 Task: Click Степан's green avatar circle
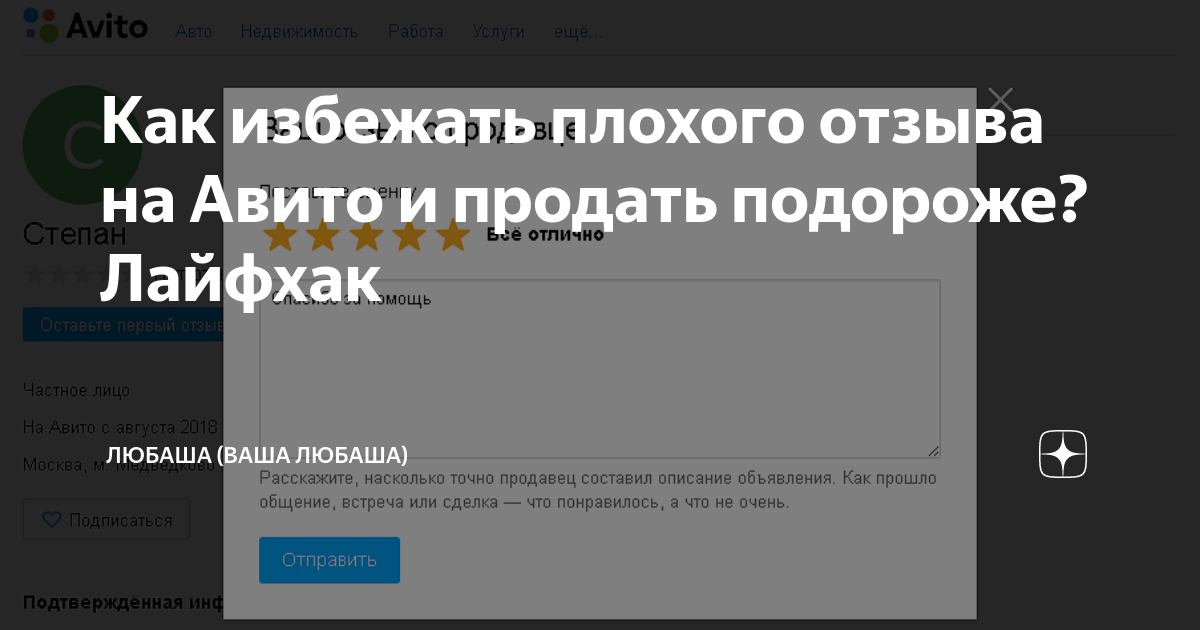[x=82, y=145]
